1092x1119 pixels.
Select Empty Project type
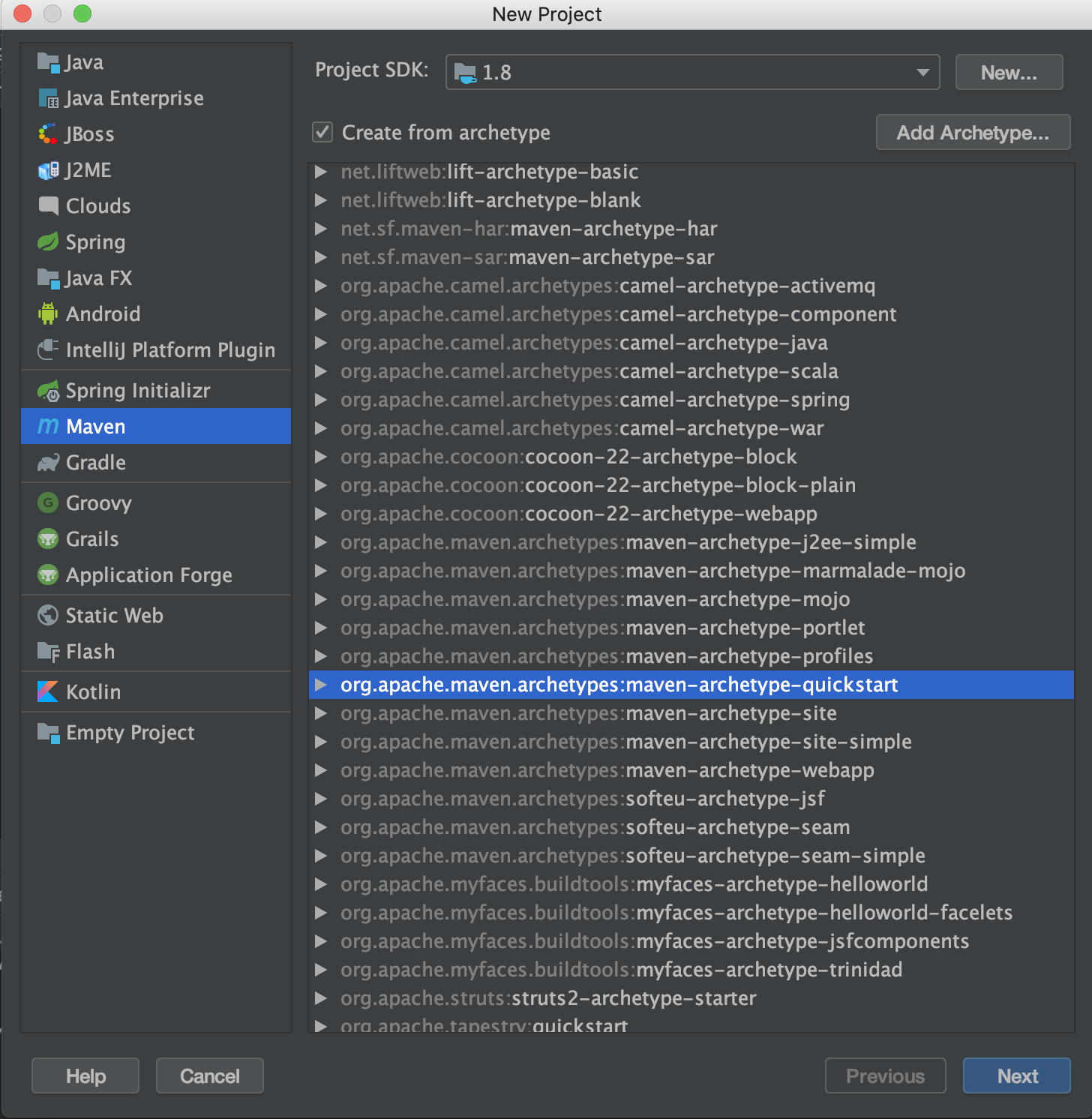coord(156,733)
